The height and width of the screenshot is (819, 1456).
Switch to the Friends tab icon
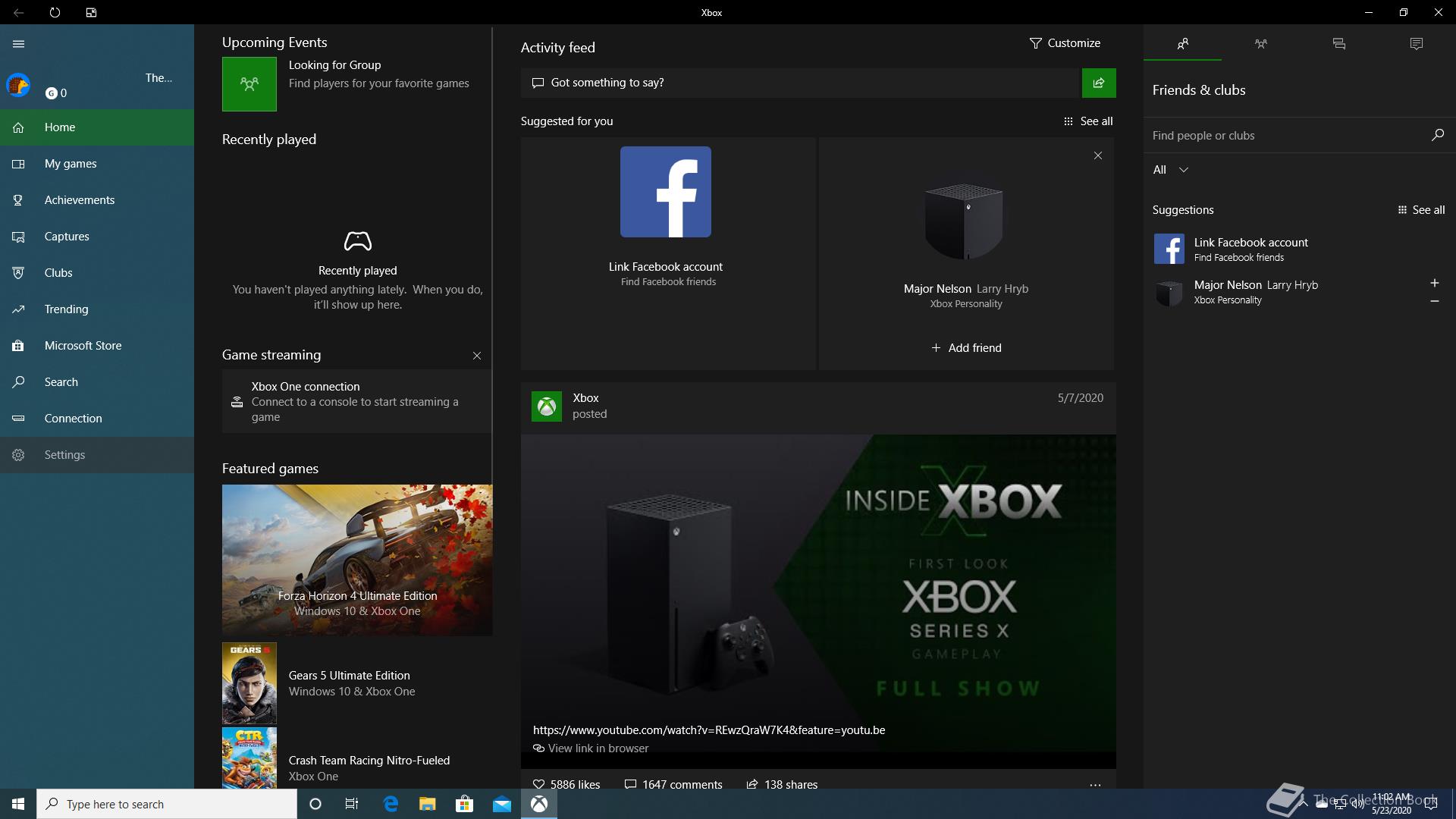[1182, 44]
